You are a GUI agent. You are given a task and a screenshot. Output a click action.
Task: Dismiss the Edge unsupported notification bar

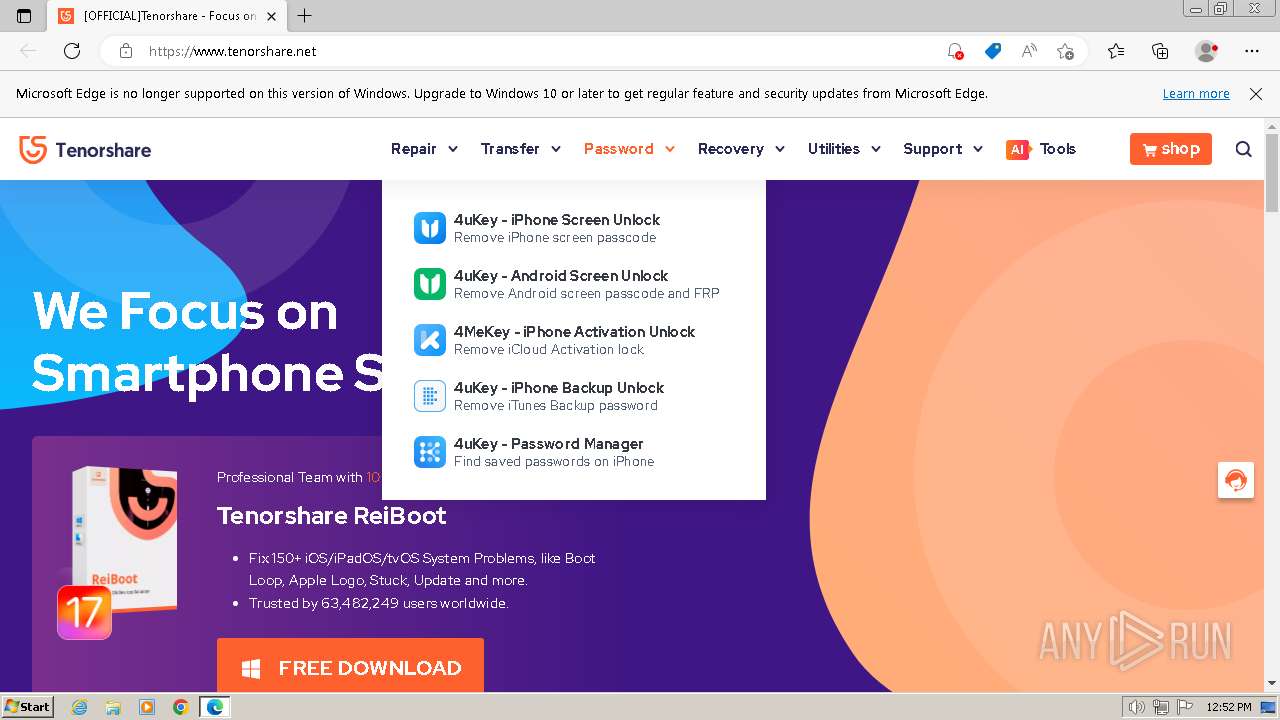coord(1256,94)
